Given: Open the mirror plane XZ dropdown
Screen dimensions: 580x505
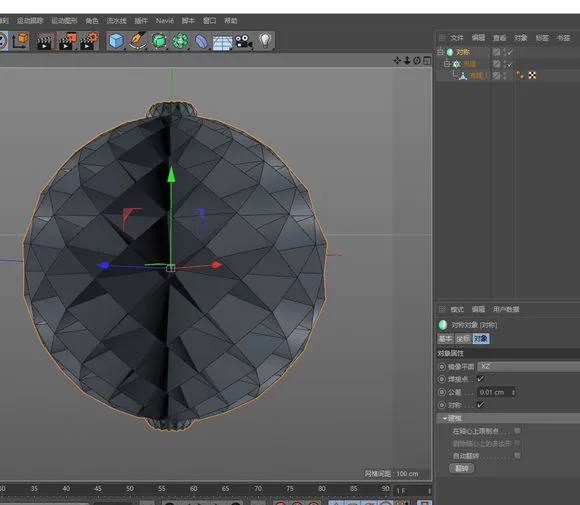Looking at the screenshot, I should pos(528,367).
